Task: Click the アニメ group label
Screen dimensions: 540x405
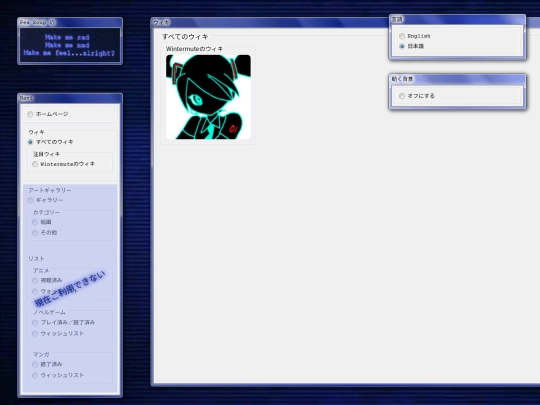Action: tap(41, 271)
